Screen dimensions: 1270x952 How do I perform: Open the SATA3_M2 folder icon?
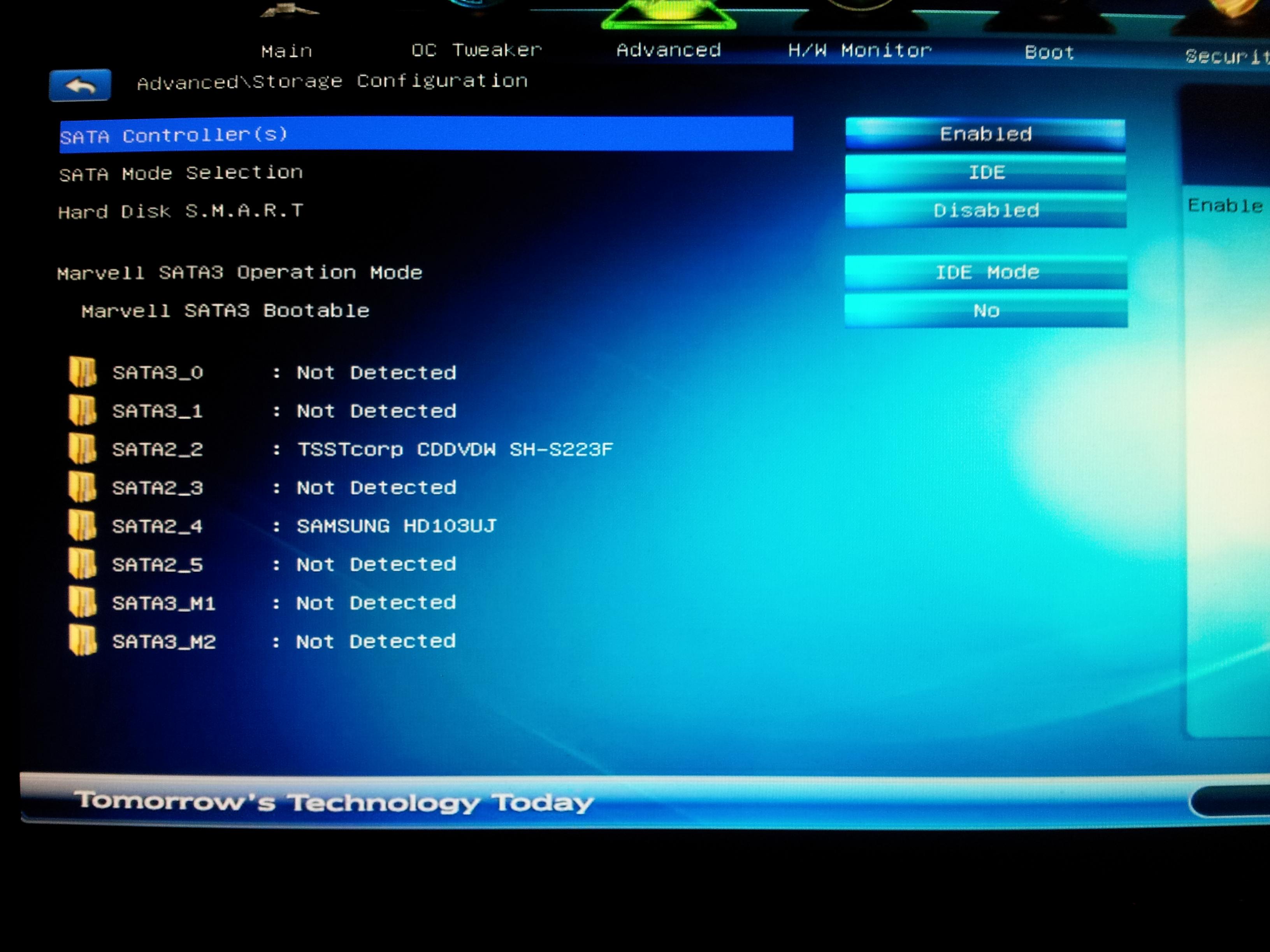(x=82, y=640)
